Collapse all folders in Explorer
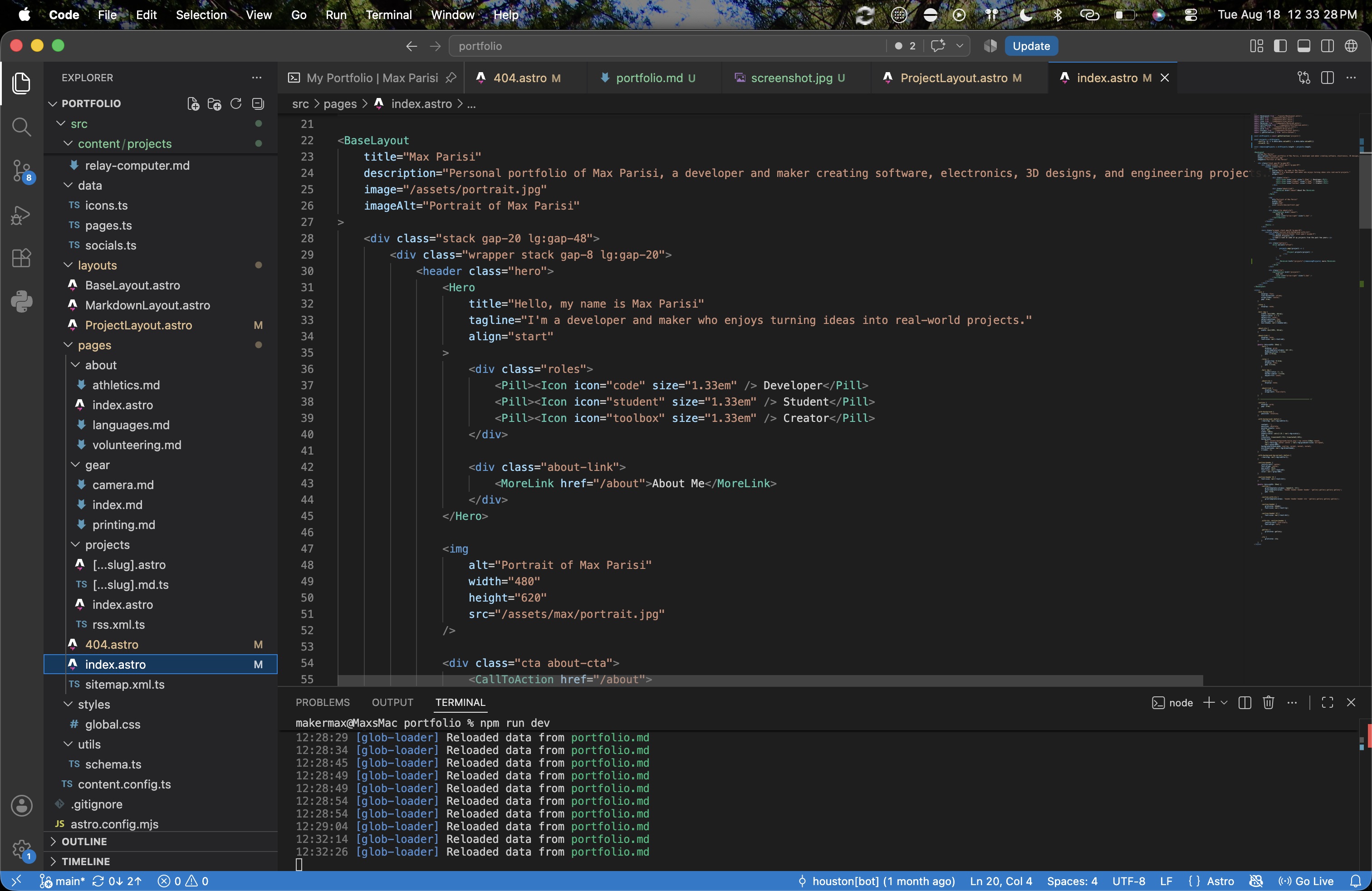Screen dimensions: 1372x891 (x=258, y=104)
